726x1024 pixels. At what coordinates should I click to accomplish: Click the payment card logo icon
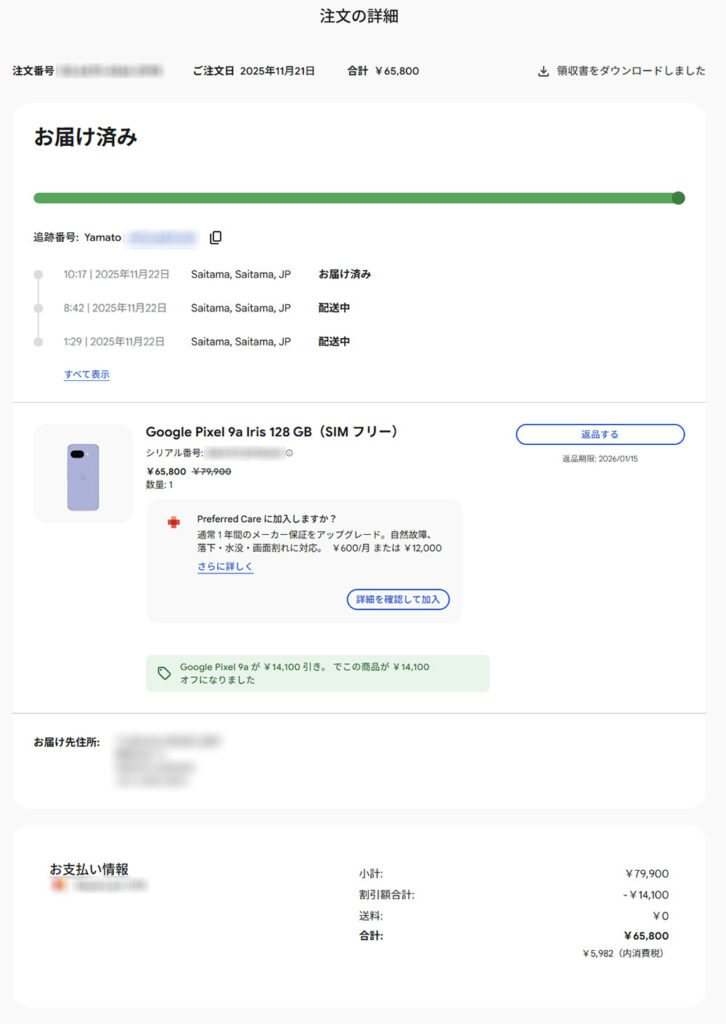coord(58,885)
